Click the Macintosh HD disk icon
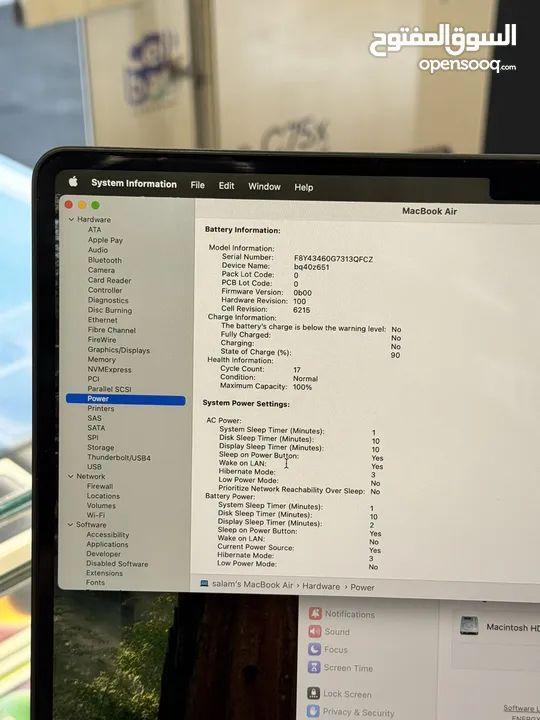The height and width of the screenshot is (720, 540). pos(469,626)
